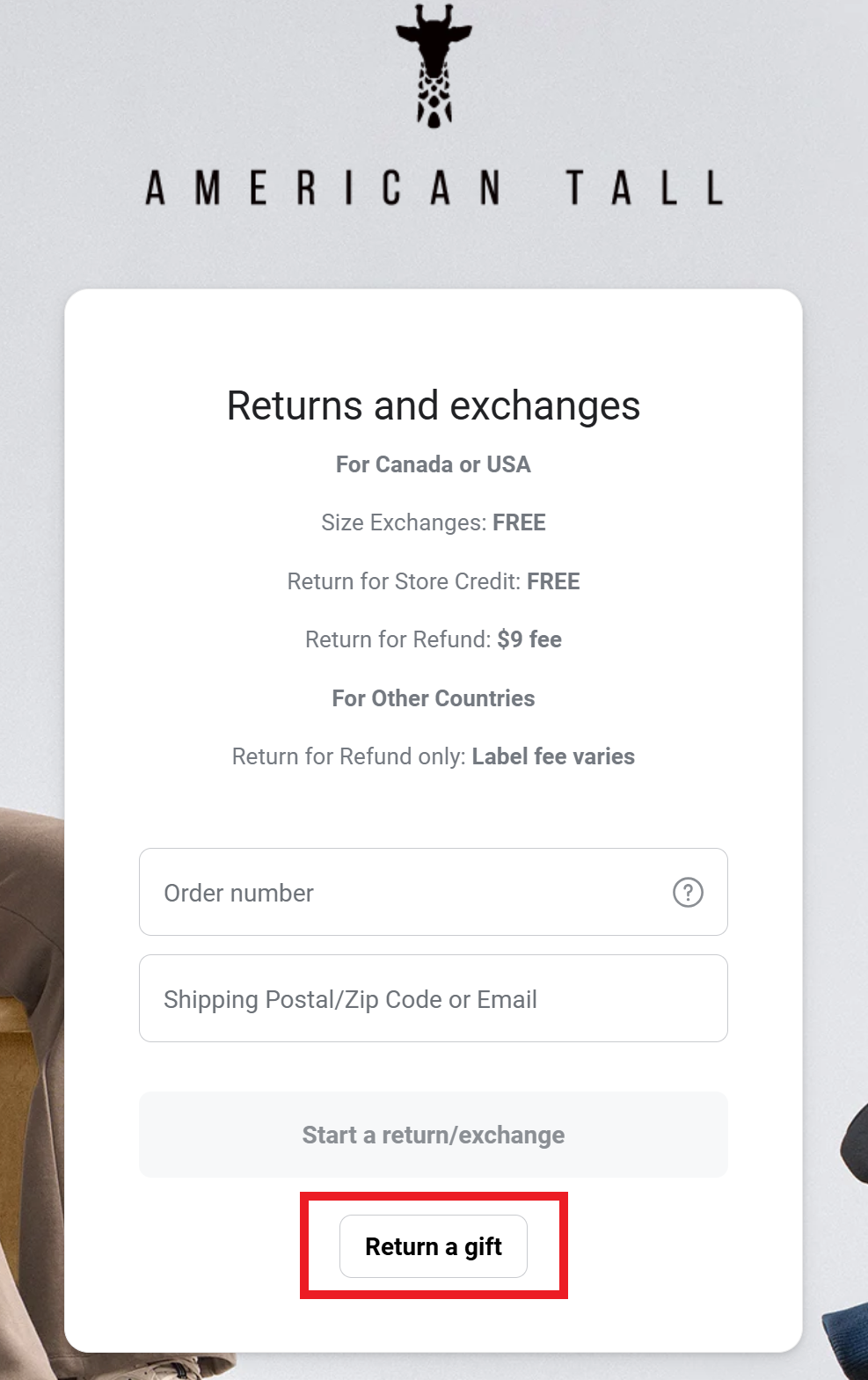Focus the Shipping Postal/Zip Code or Email field

coord(434,998)
